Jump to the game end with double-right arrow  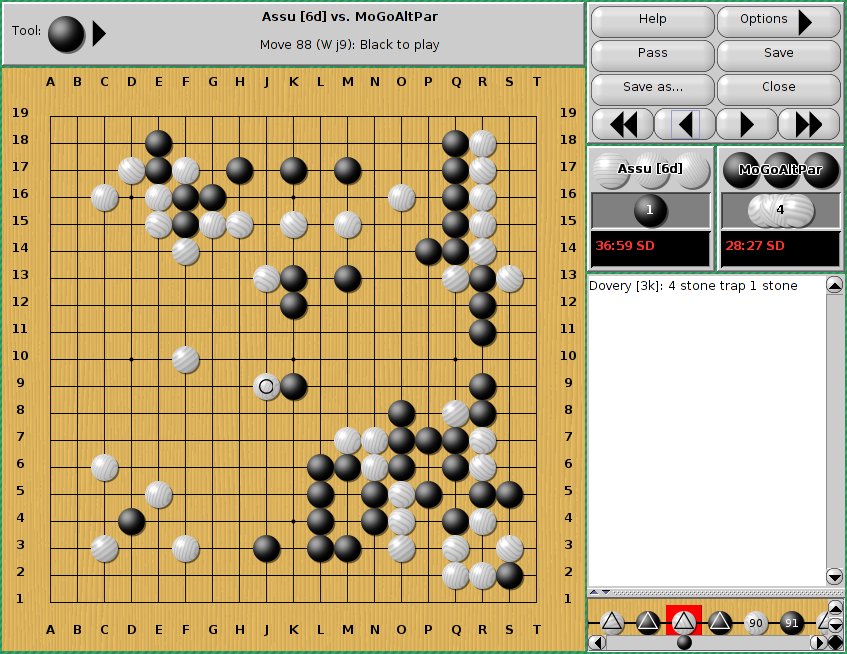pyautogui.click(x=809, y=124)
